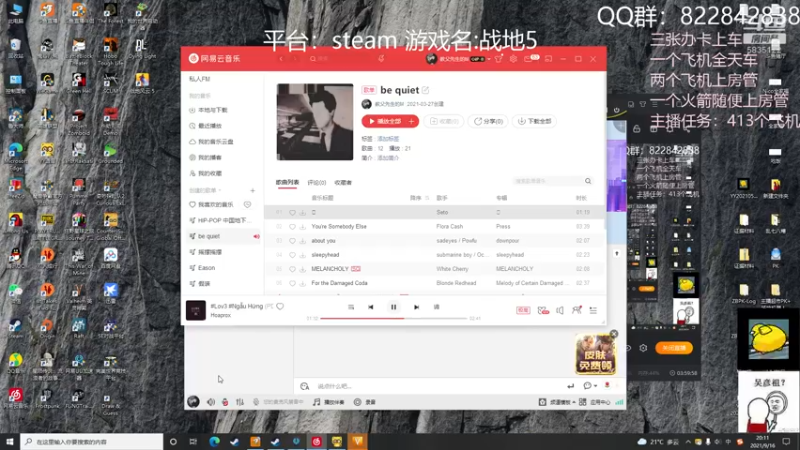Like the song sleepyhead
The height and width of the screenshot is (450, 800).
click(292, 255)
